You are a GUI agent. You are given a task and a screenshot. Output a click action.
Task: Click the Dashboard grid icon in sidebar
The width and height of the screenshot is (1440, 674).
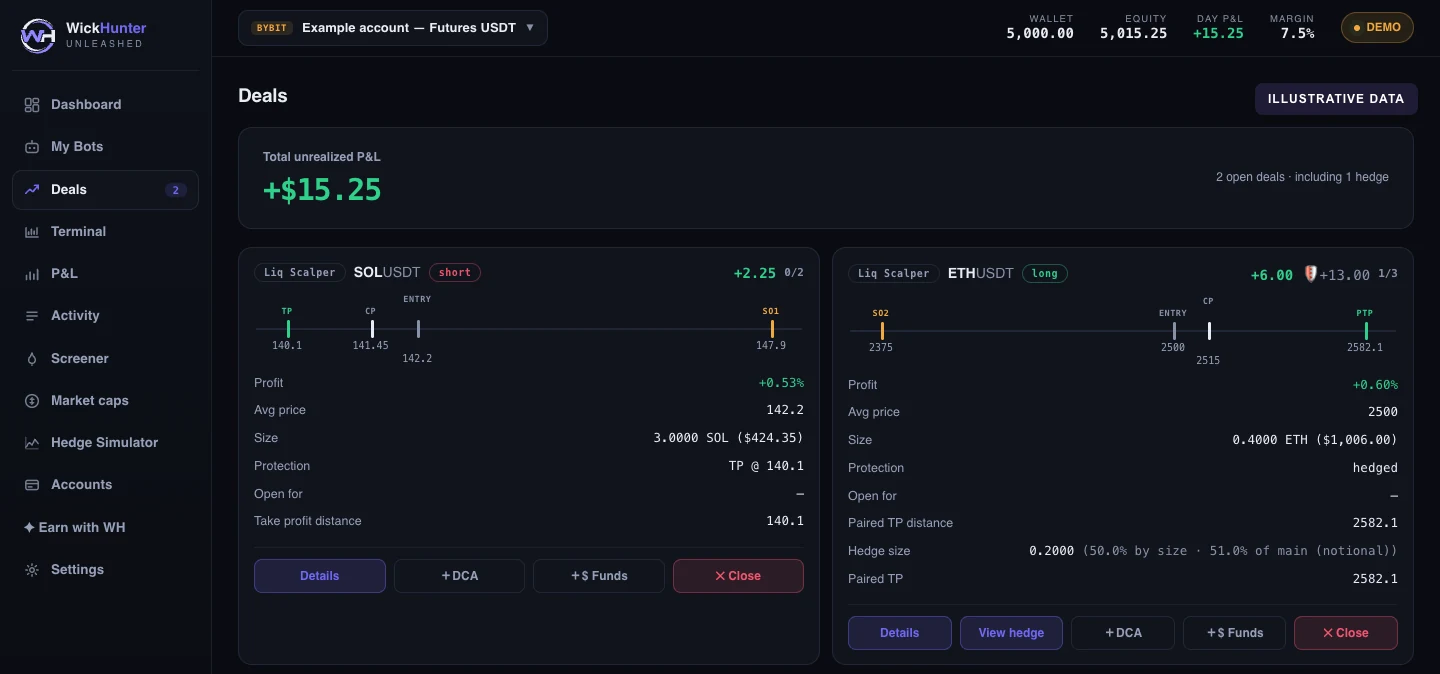(x=32, y=105)
